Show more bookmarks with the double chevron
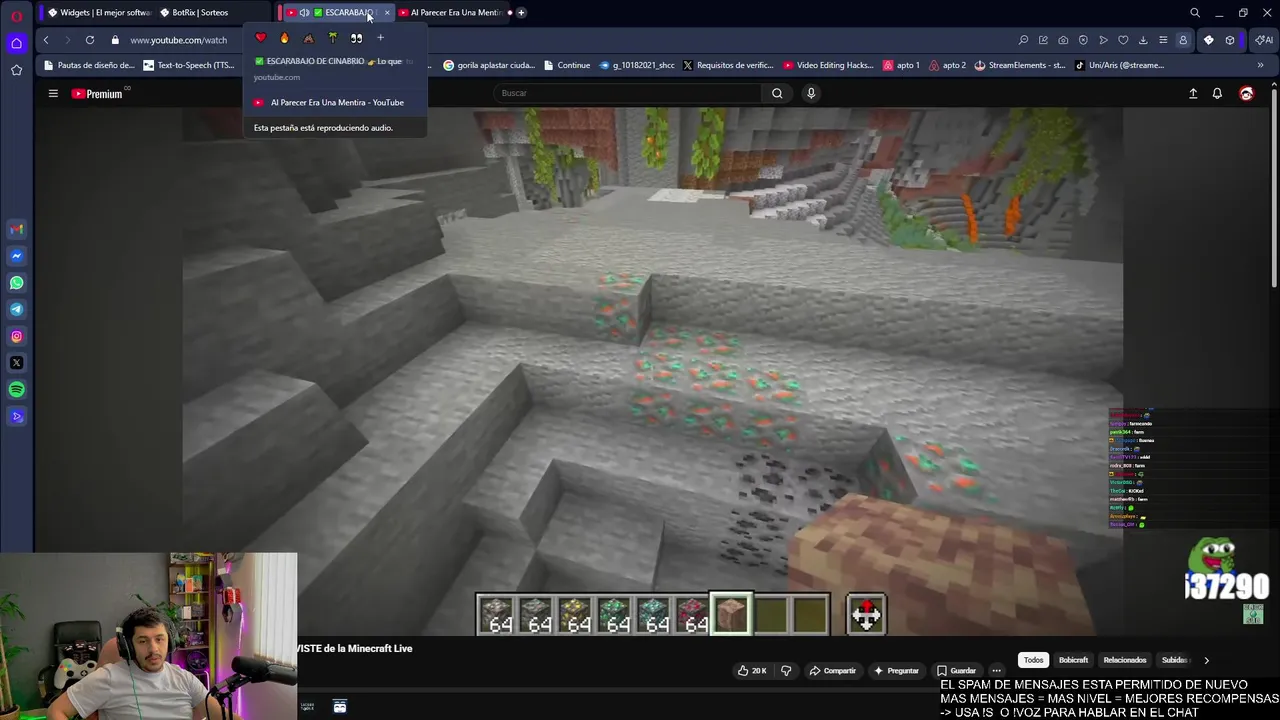This screenshot has height=720, width=1280. (x=1260, y=65)
